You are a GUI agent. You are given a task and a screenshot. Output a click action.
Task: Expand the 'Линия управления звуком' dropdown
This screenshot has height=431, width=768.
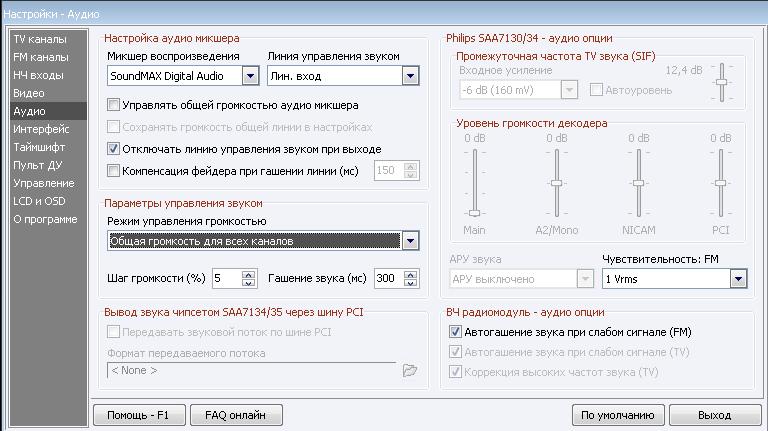(x=410, y=76)
